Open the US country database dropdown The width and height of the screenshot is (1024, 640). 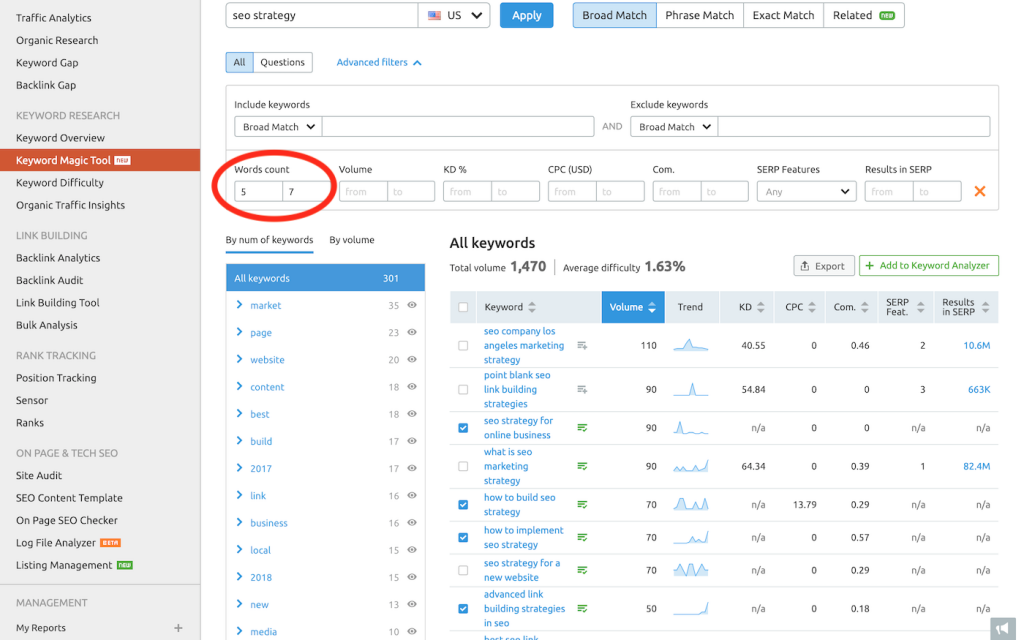[454, 15]
